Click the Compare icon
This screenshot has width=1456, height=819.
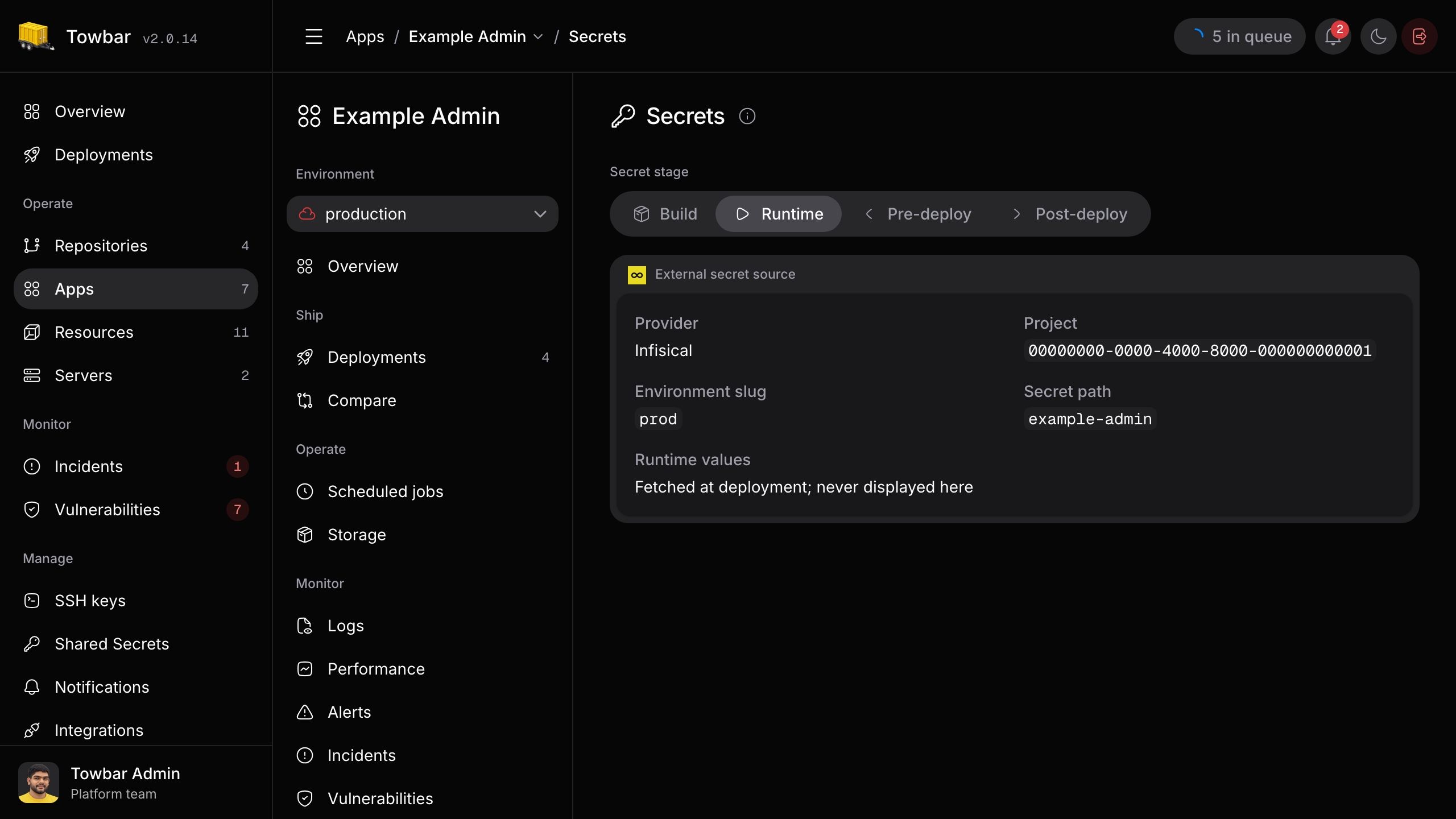point(305,400)
